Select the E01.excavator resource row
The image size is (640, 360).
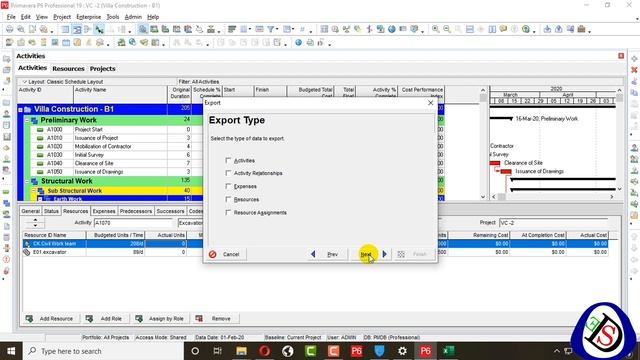315,252
